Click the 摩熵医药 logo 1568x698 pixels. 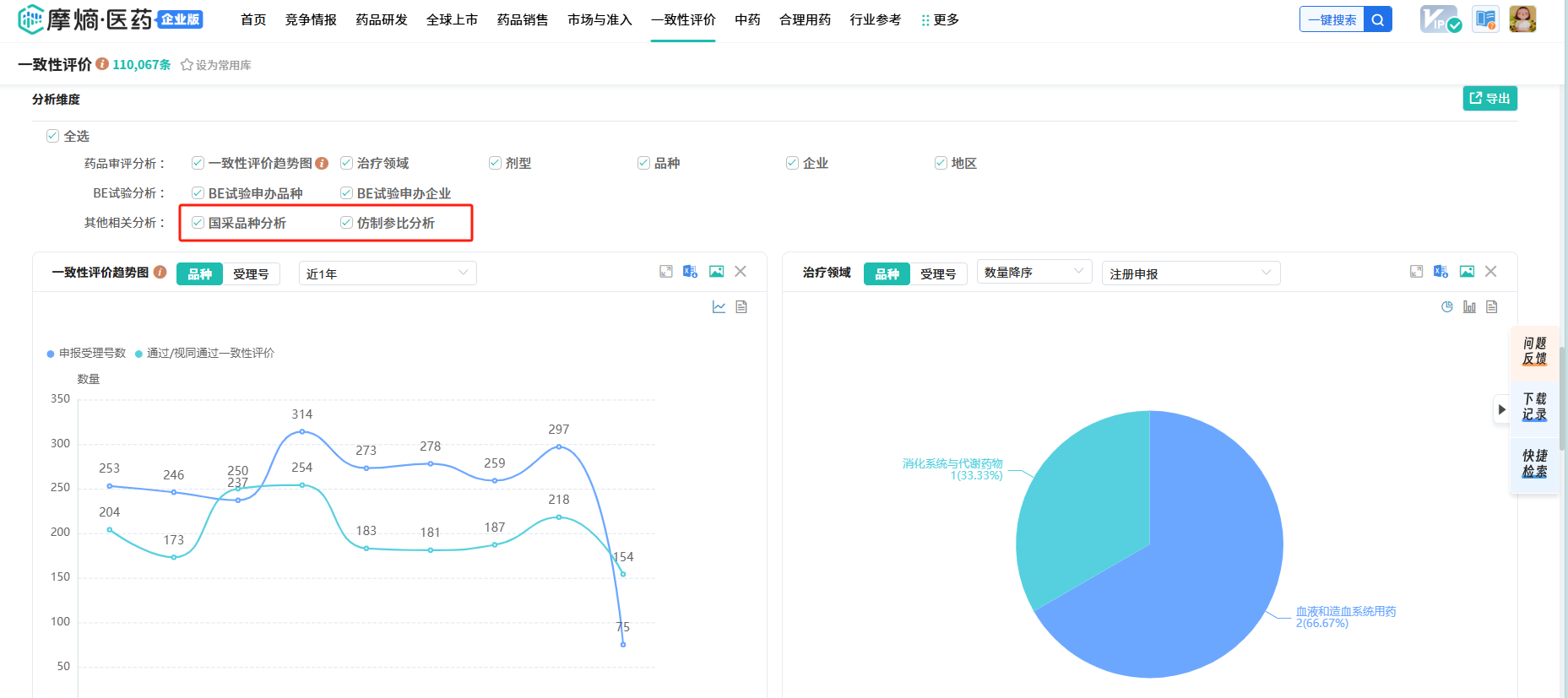pyautogui.click(x=110, y=19)
